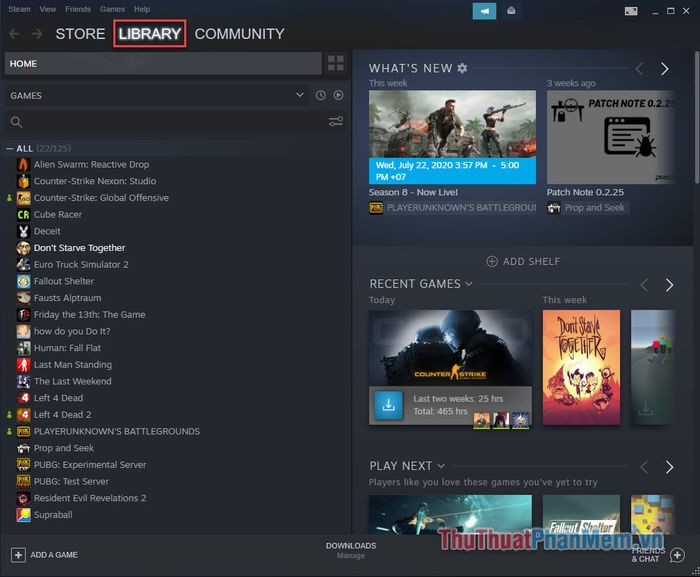Open Don't Starve Together recent game cover
This screenshot has width=700, height=577.
point(581,367)
